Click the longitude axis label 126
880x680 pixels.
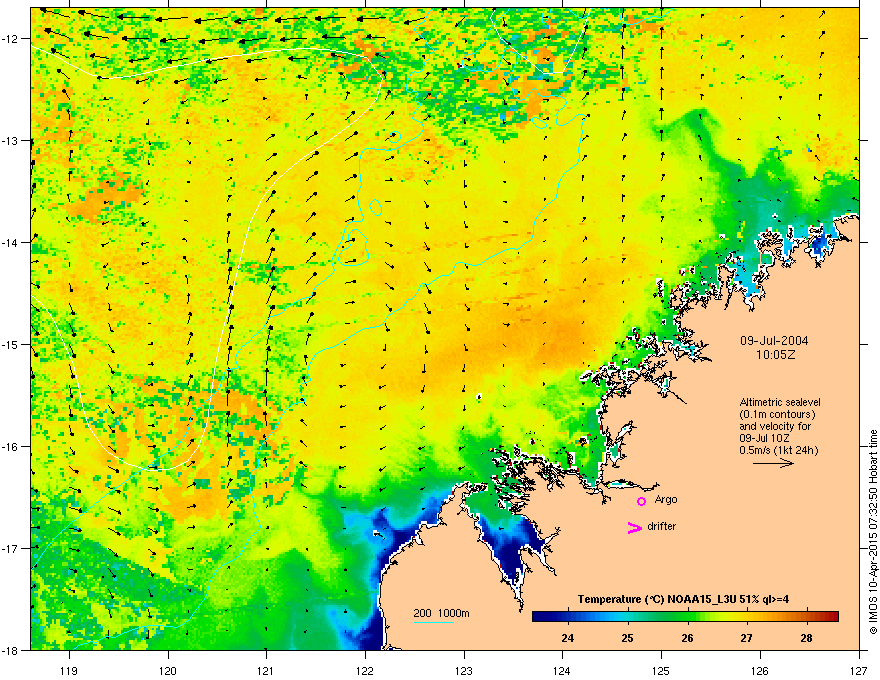click(x=760, y=670)
